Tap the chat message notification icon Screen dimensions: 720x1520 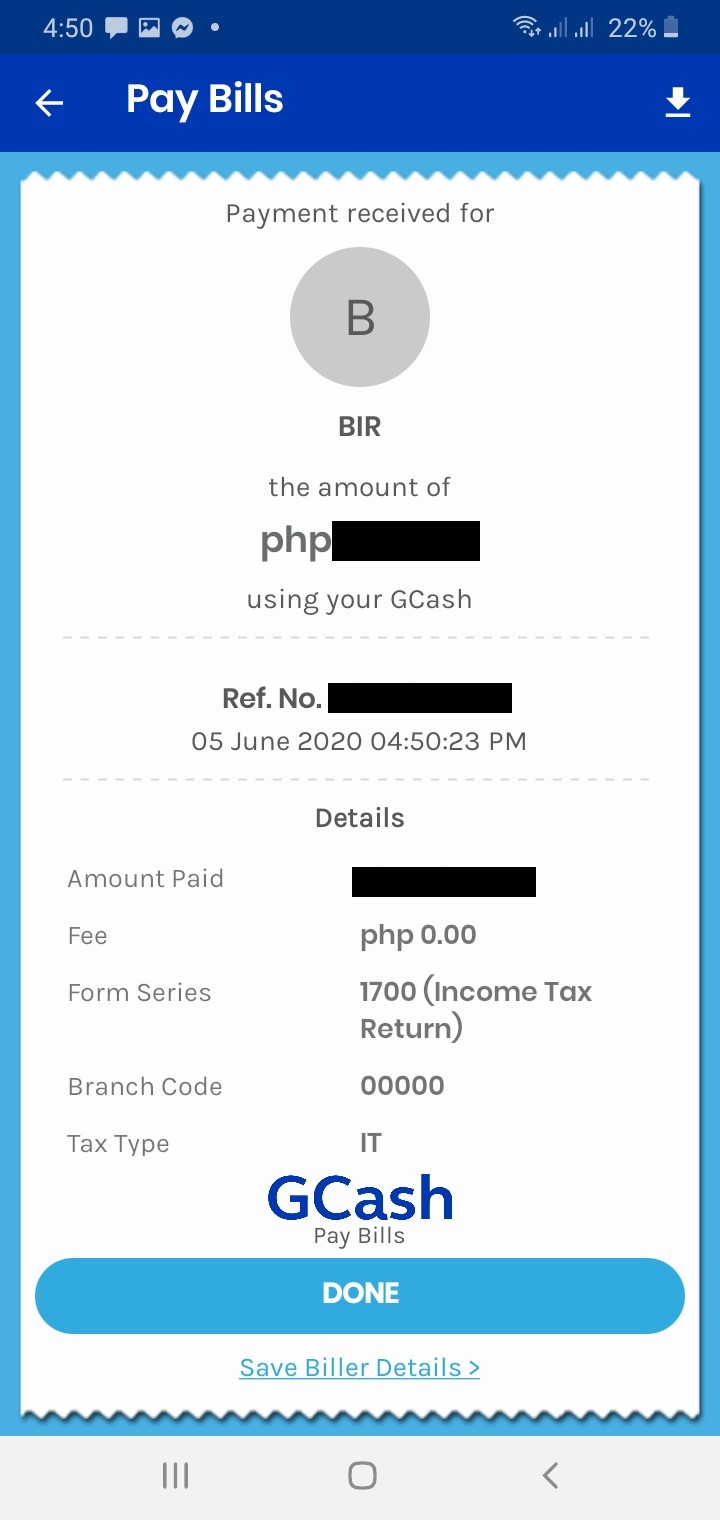(116, 27)
